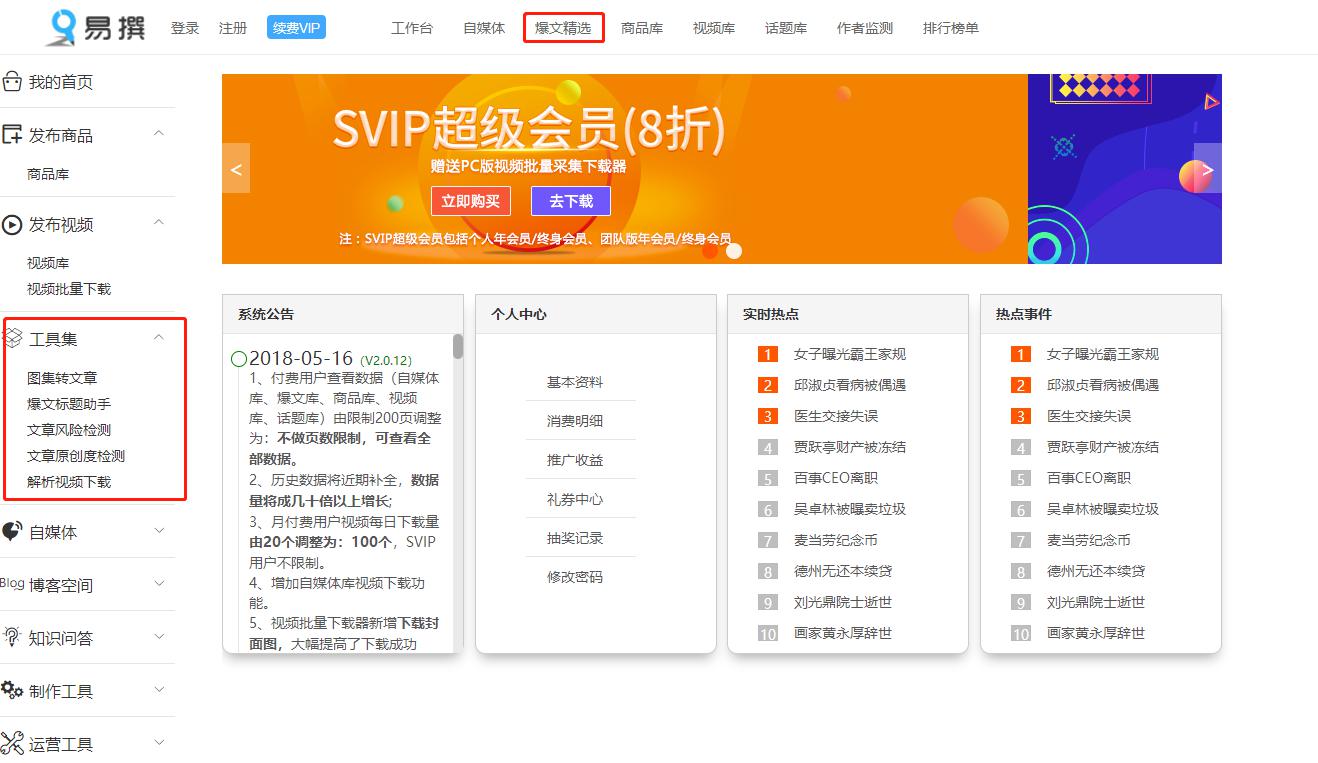Switch to the 作者监测 nav item
Image resolution: width=1318 pixels, height=763 pixels.
click(864, 28)
